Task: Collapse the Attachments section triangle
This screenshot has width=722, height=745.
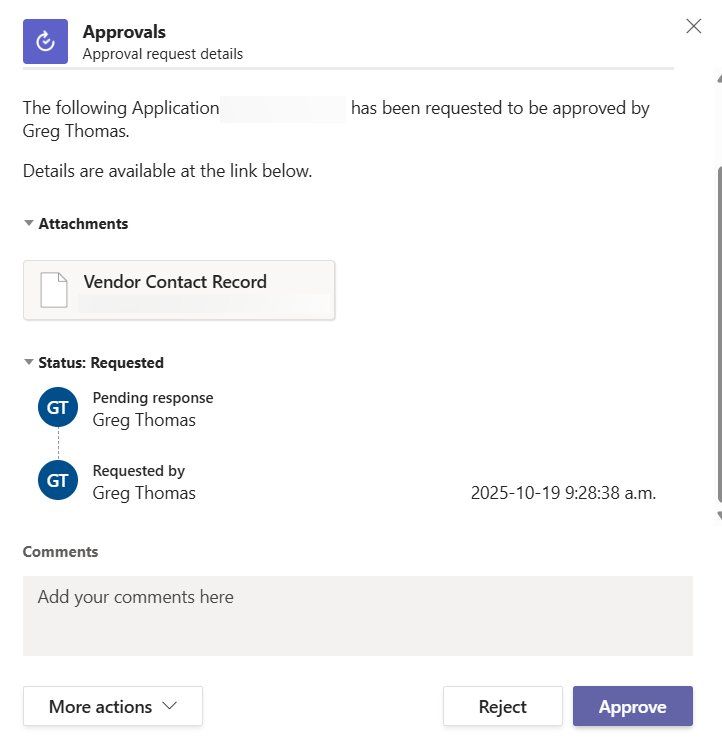Action: tap(29, 224)
